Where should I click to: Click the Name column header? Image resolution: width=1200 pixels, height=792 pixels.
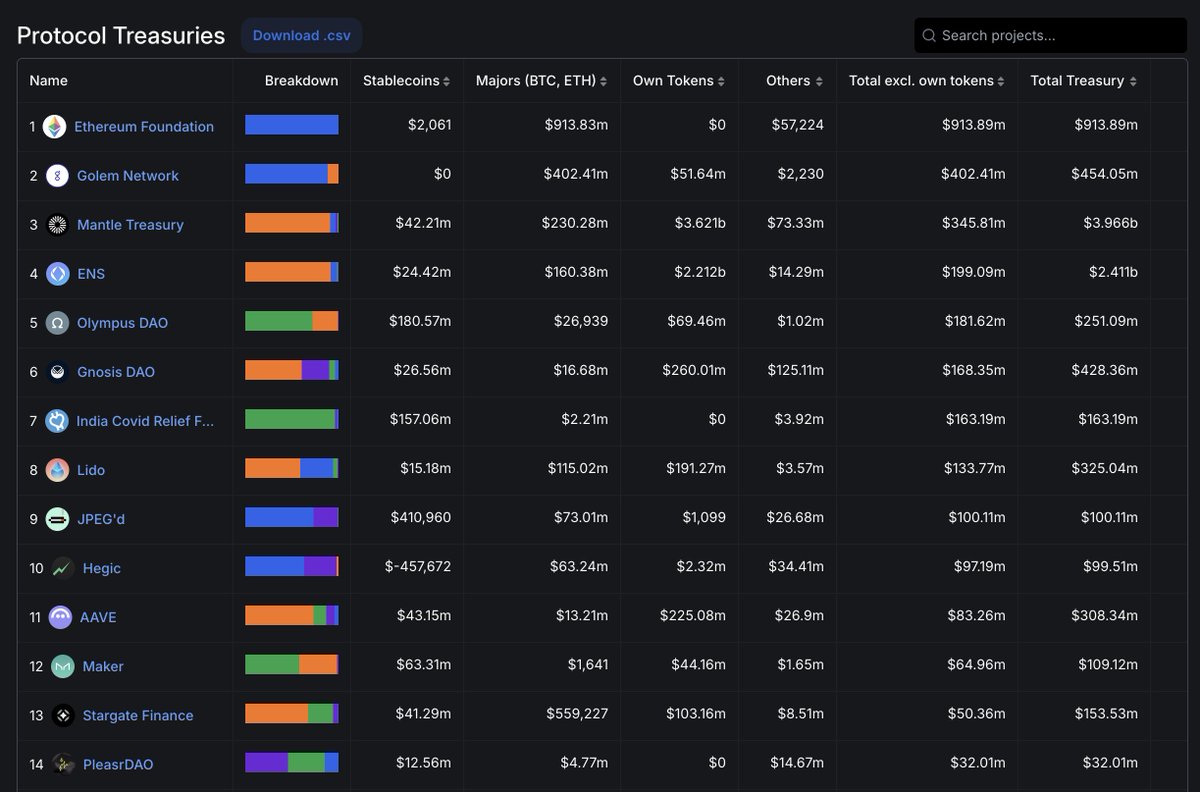click(x=49, y=80)
